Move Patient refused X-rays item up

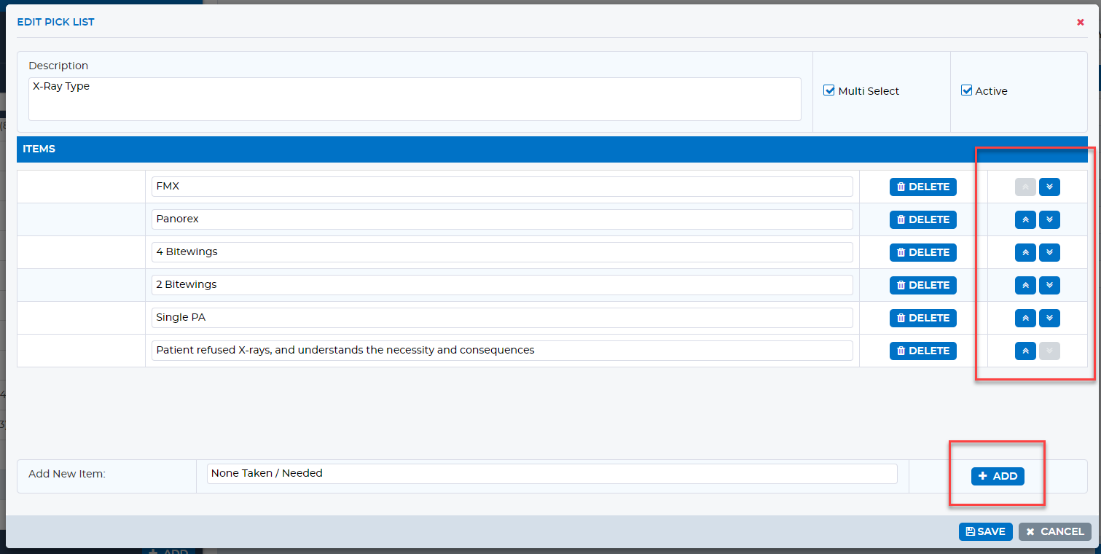[1025, 350]
